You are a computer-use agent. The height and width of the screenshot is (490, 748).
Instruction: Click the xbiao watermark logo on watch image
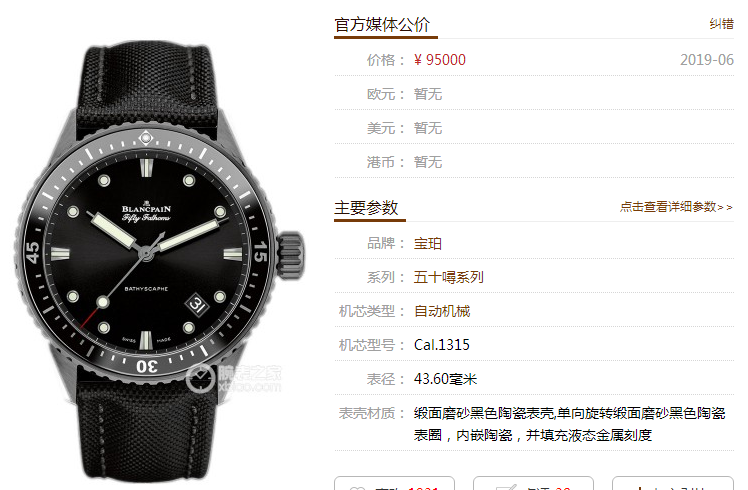[233, 378]
